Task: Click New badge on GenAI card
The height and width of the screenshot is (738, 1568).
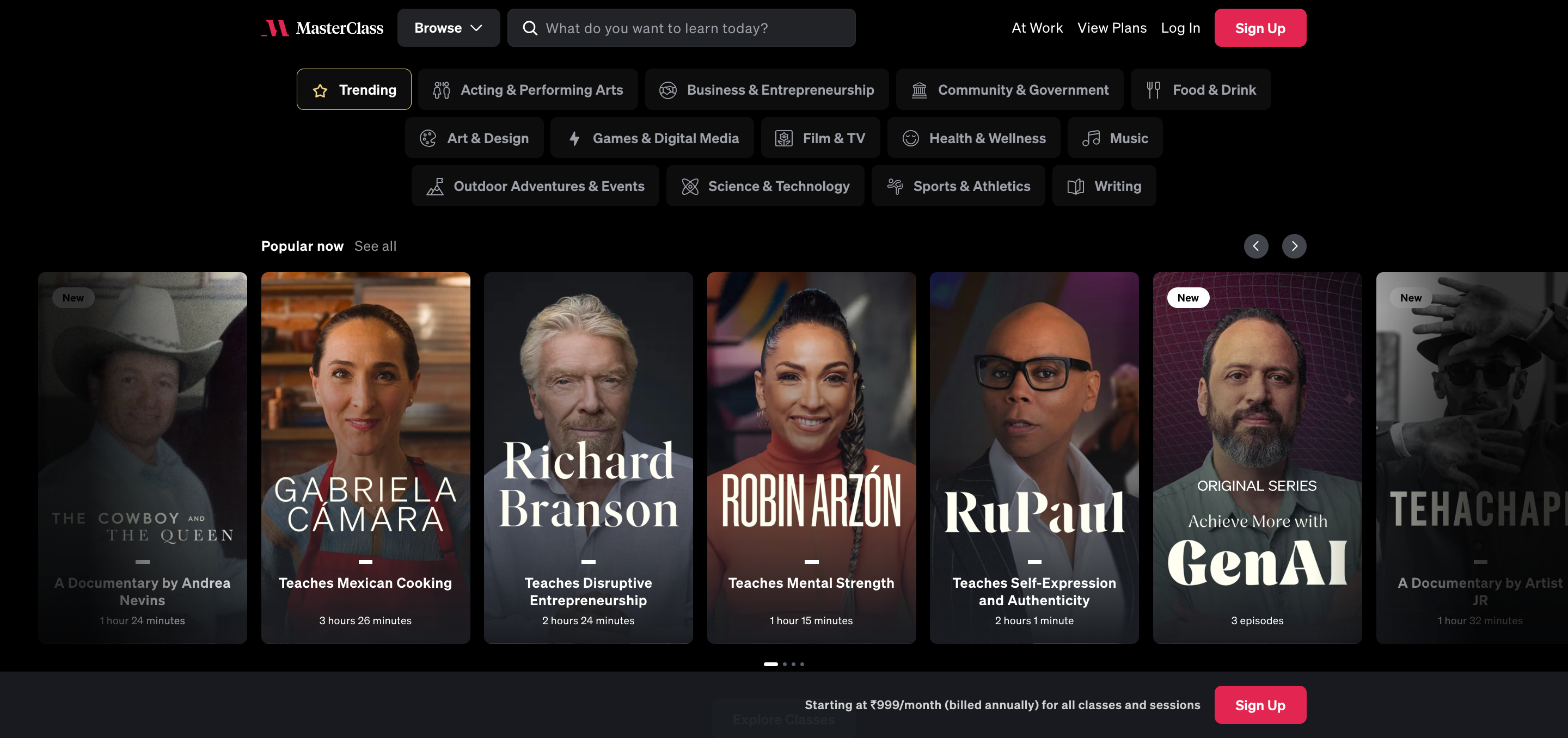Action: point(1187,298)
